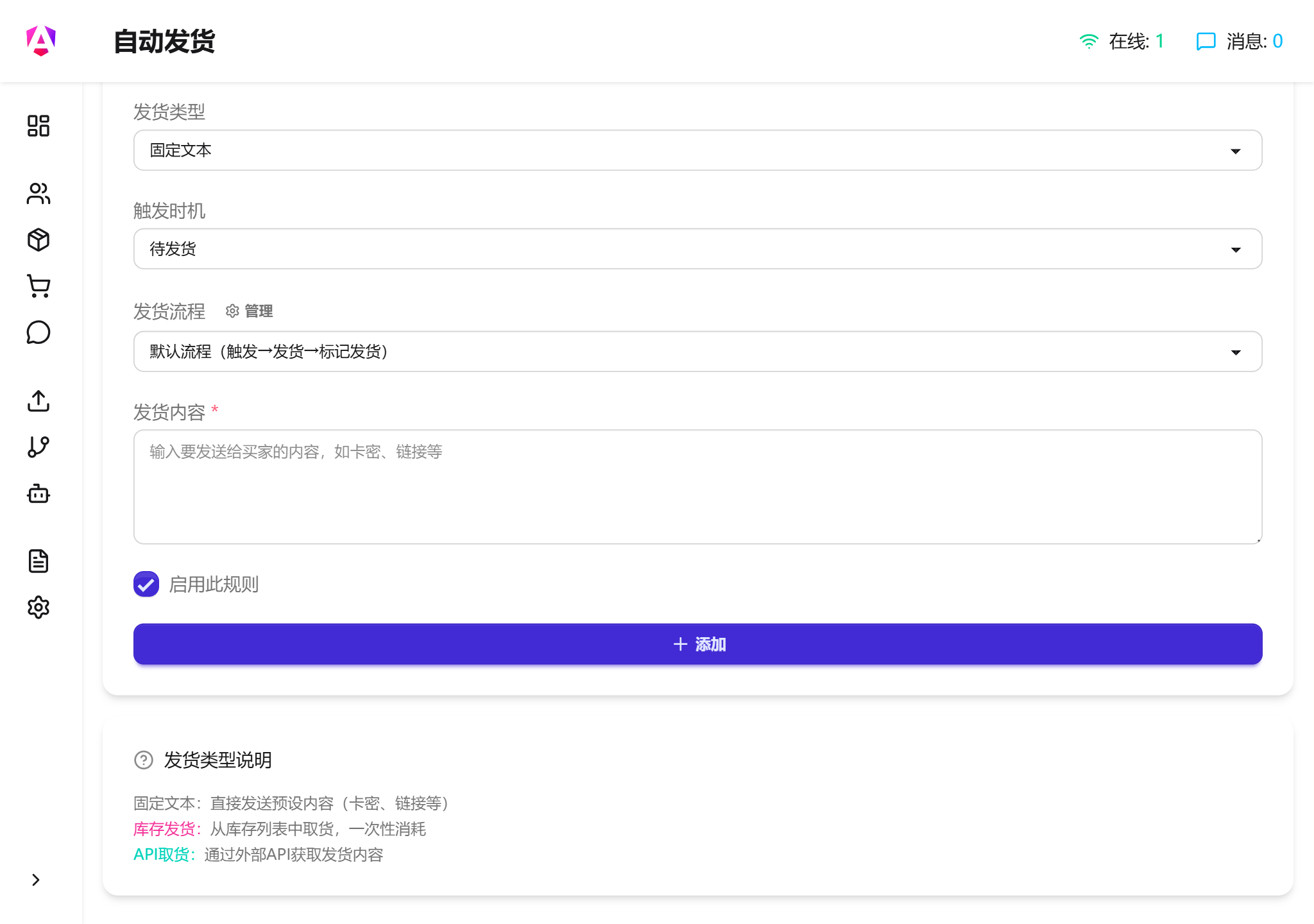Click the 添加 add button
Viewport: 1314px width, 924px height.
point(697,644)
